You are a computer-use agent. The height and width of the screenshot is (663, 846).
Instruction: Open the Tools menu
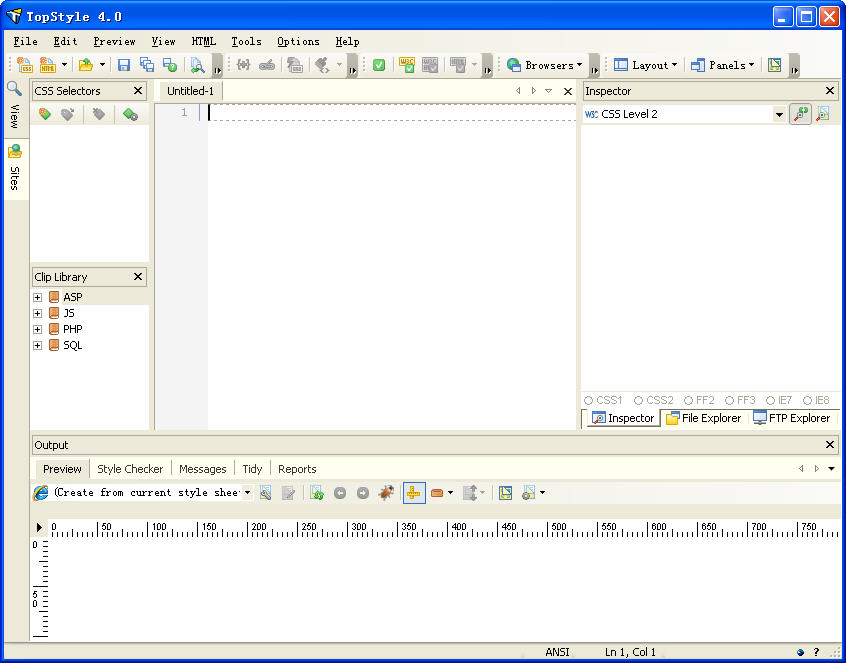[246, 41]
